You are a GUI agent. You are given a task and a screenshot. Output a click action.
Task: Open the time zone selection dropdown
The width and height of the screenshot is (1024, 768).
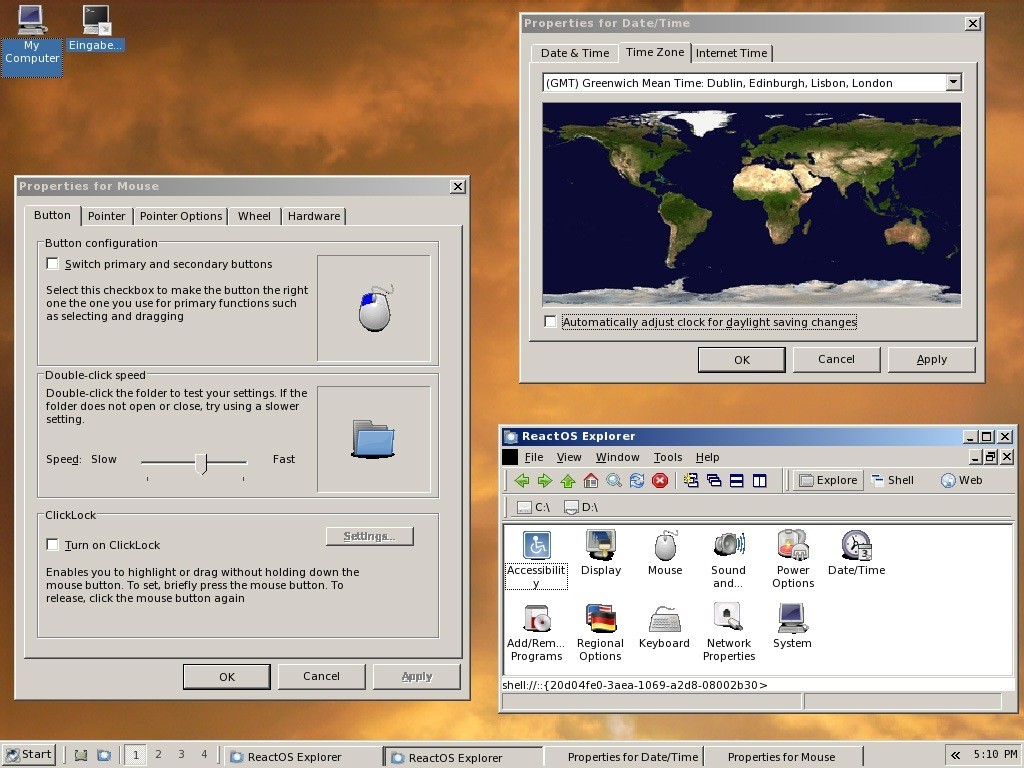point(951,82)
